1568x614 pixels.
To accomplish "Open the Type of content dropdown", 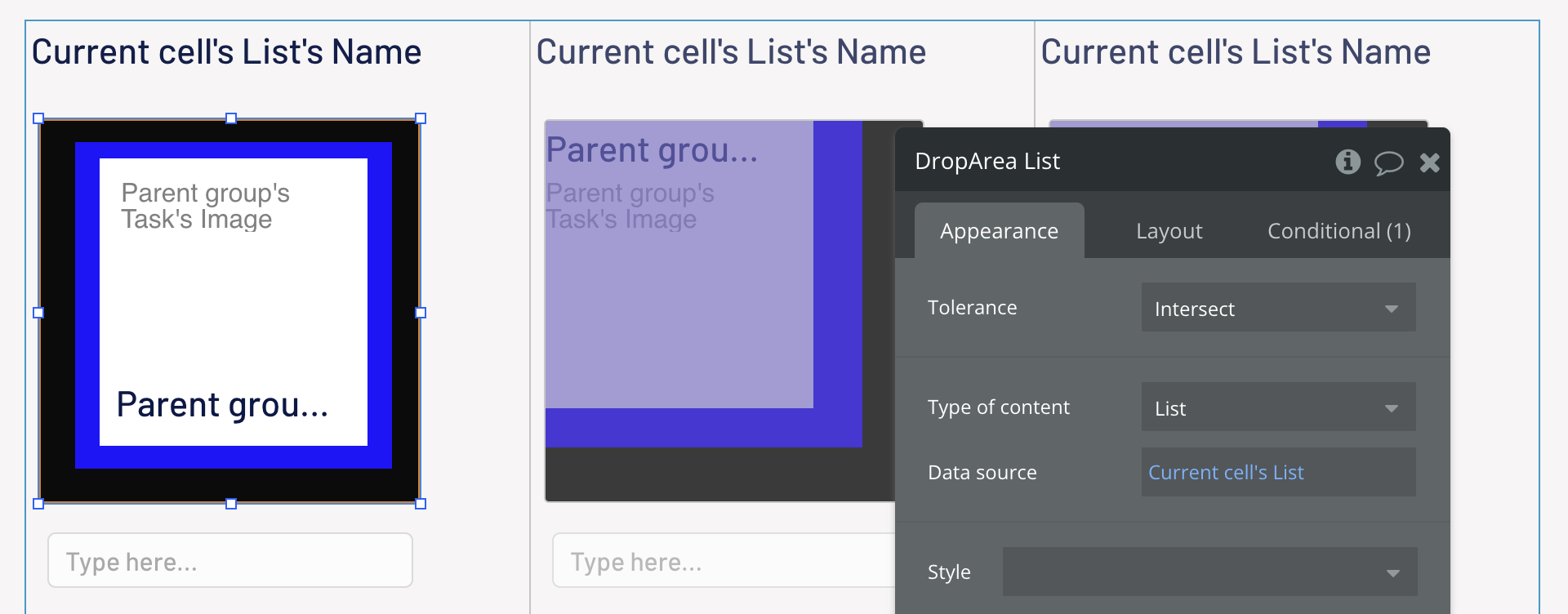I will click(1278, 407).
